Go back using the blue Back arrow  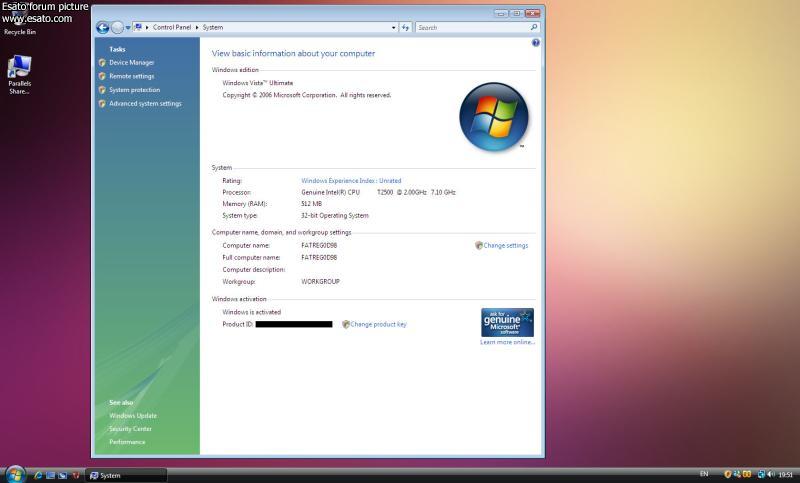[x=103, y=28]
